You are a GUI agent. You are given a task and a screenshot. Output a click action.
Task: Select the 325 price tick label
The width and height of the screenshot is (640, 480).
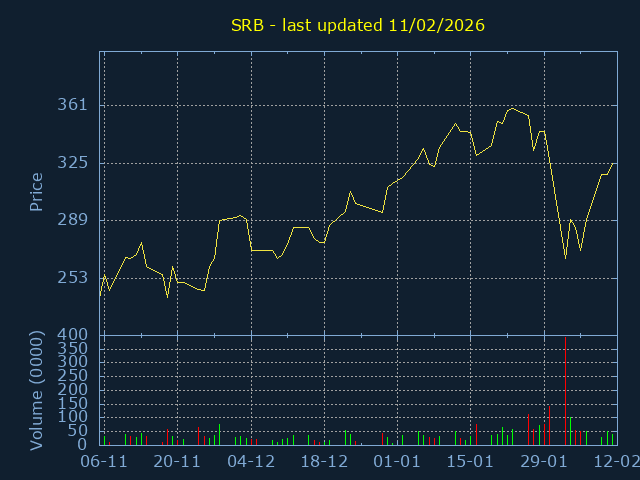click(74, 162)
